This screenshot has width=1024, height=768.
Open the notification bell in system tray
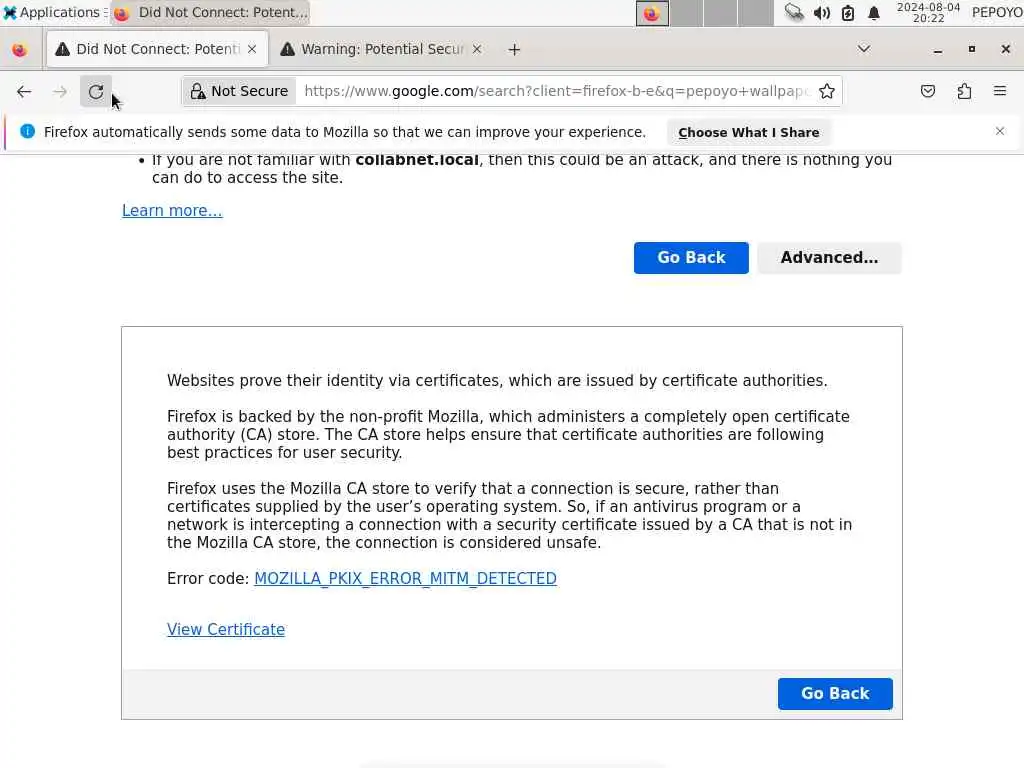874,13
